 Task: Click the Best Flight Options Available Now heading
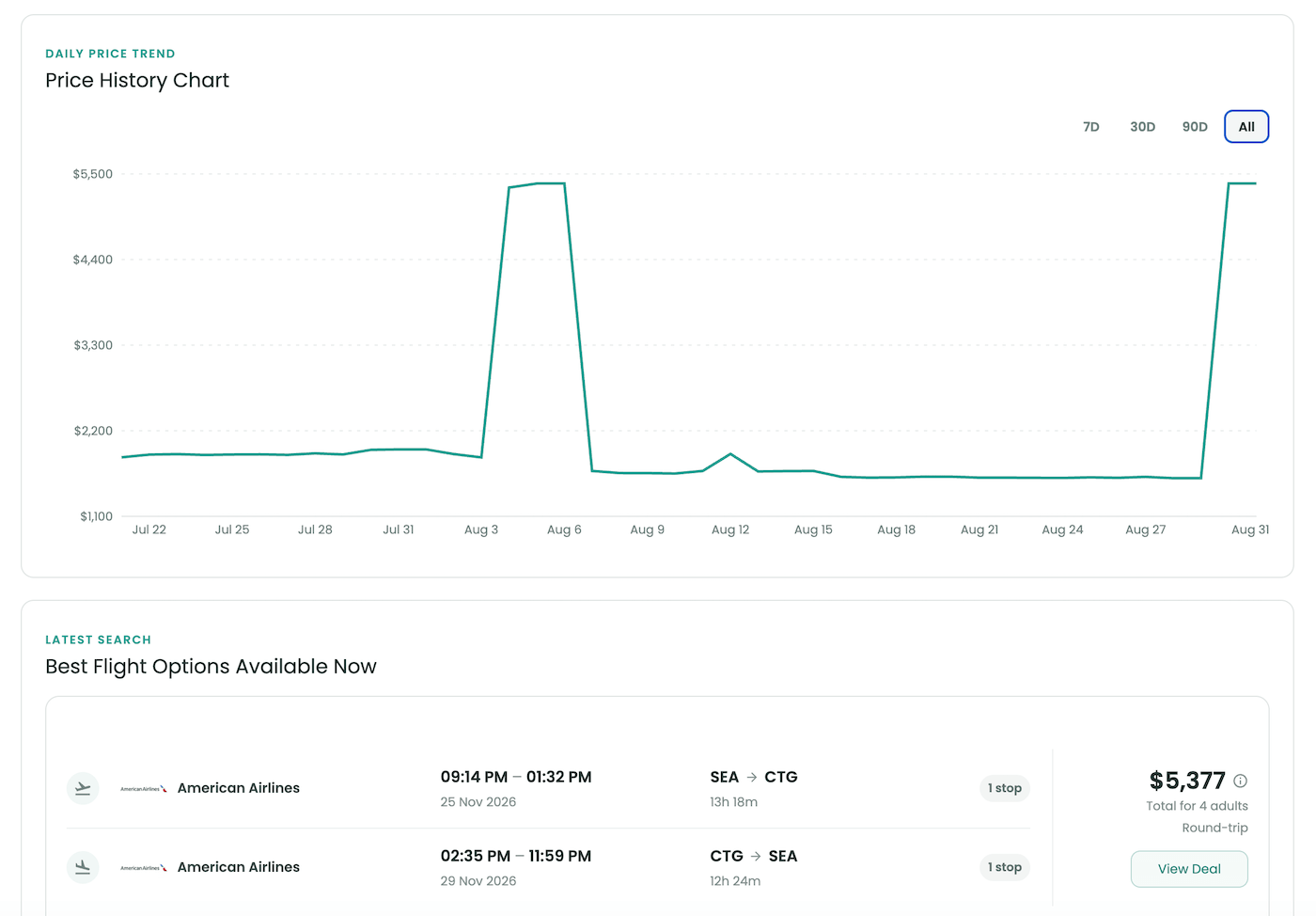pyautogui.click(x=211, y=666)
